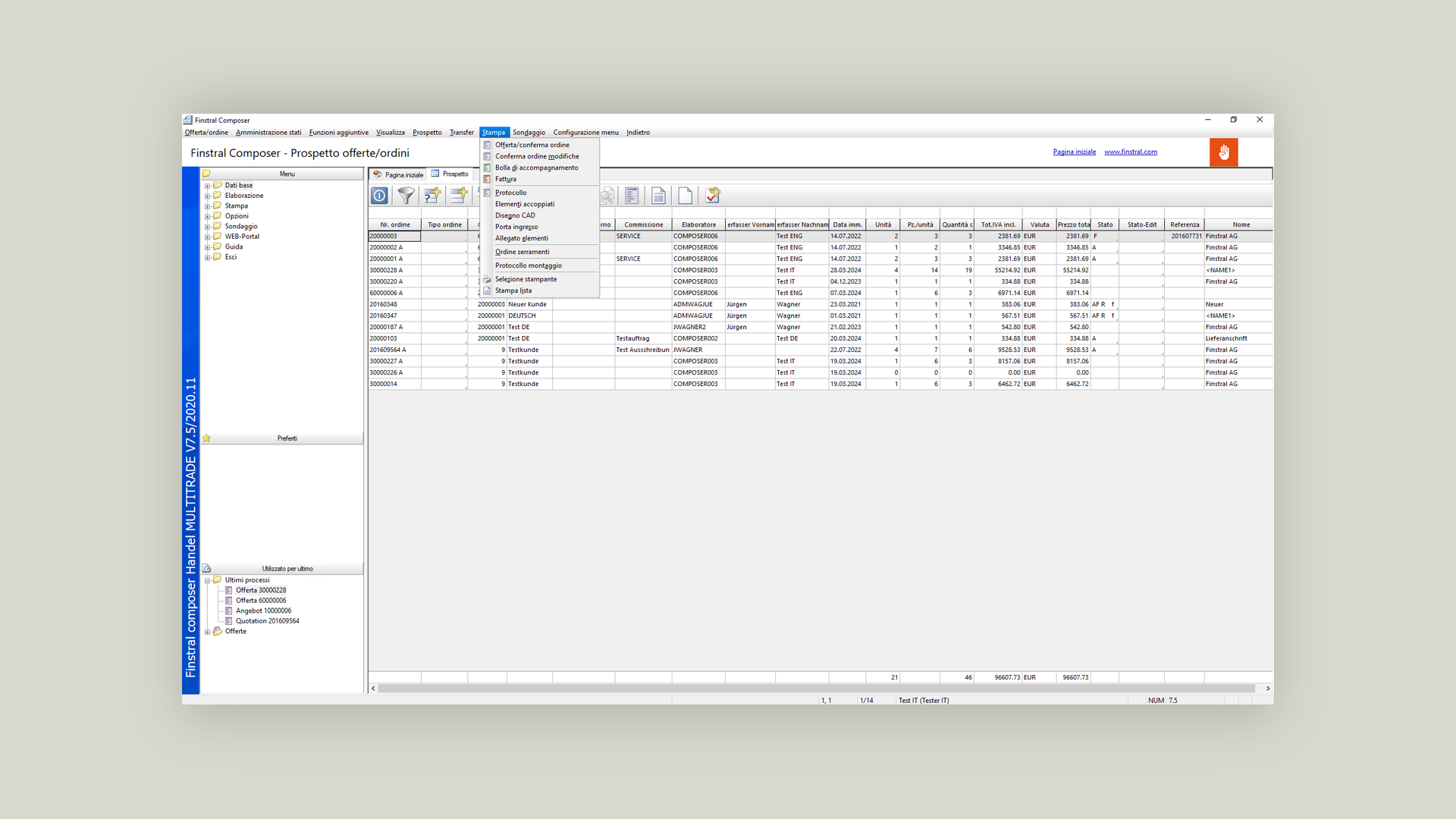Click the funnel filter toolbar icon
Viewport: 1456px width, 819px height.
pos(406,196)
